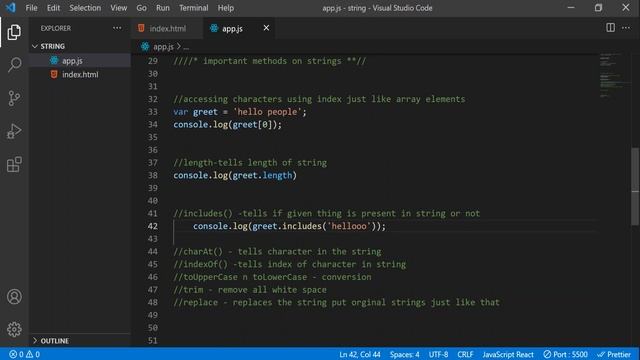This screenshot has height=360, width=640.
Task: Open Explorer views and more actions ellipsis
Action: point(117,28)
